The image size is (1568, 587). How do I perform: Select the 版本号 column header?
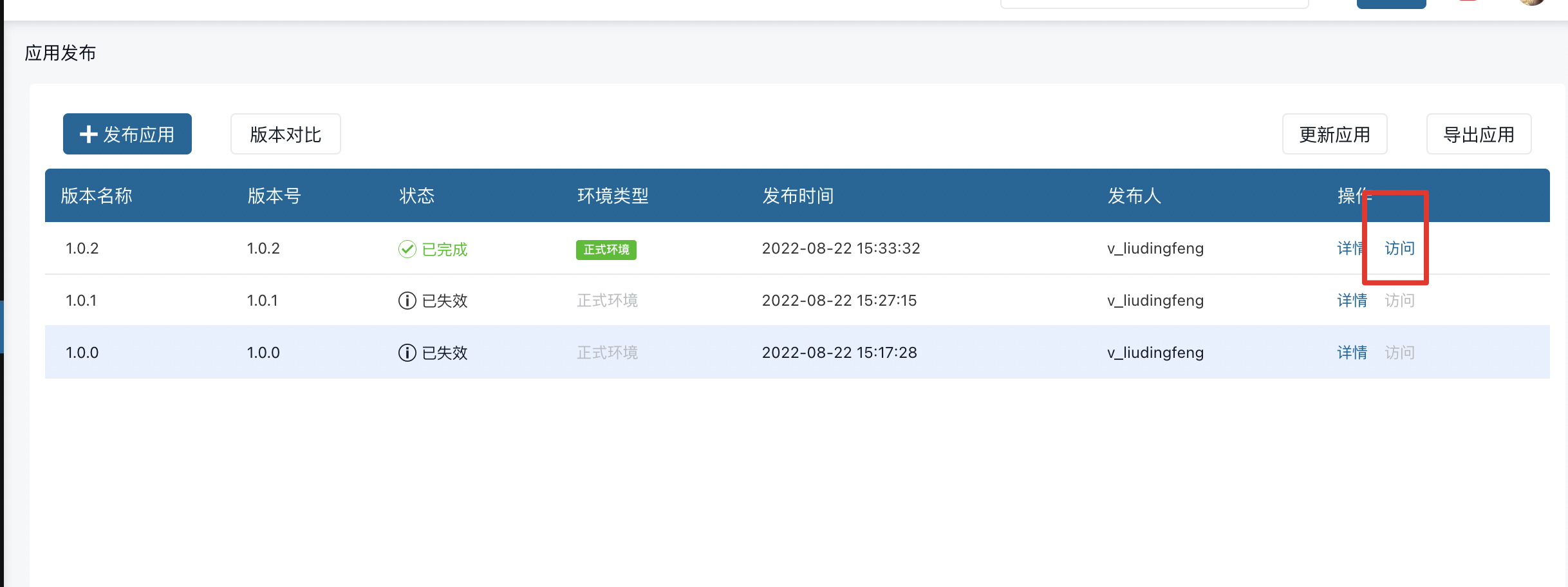pos(274,196)
